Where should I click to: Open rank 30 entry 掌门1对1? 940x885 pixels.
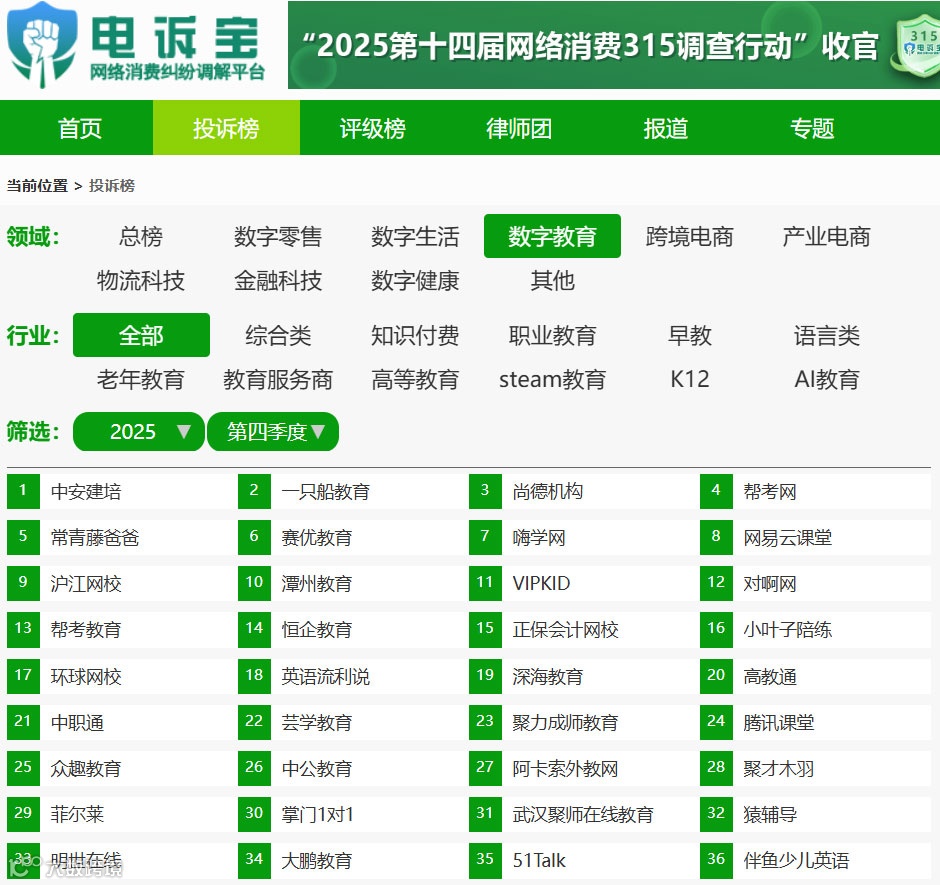click(x=318, y=814)
